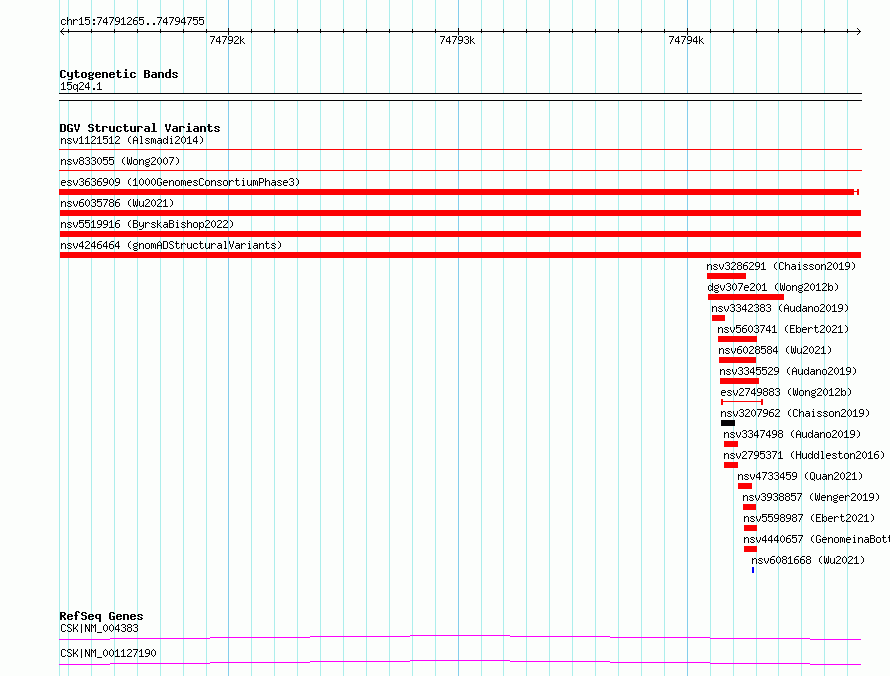Image resolution: width=890 pixels, height=676 pixels.
Task: Click the right arrowhead of the ruler
Action: 859,31
